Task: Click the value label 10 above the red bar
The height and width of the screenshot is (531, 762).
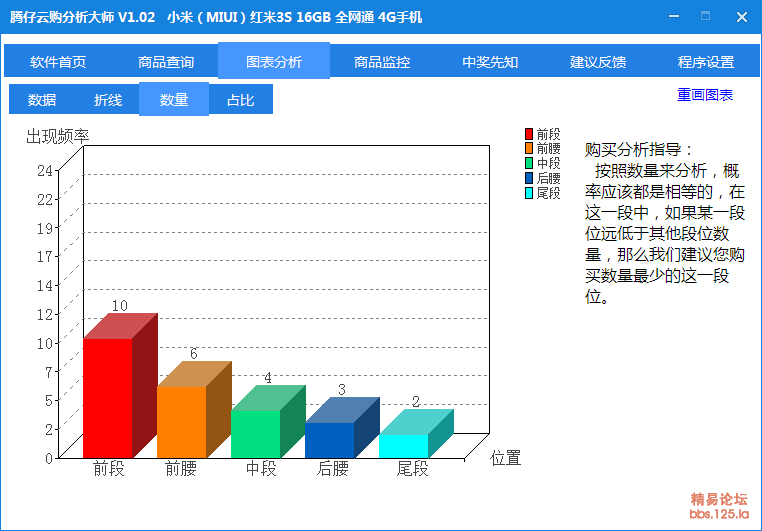Action: click(x=120, y=306)
